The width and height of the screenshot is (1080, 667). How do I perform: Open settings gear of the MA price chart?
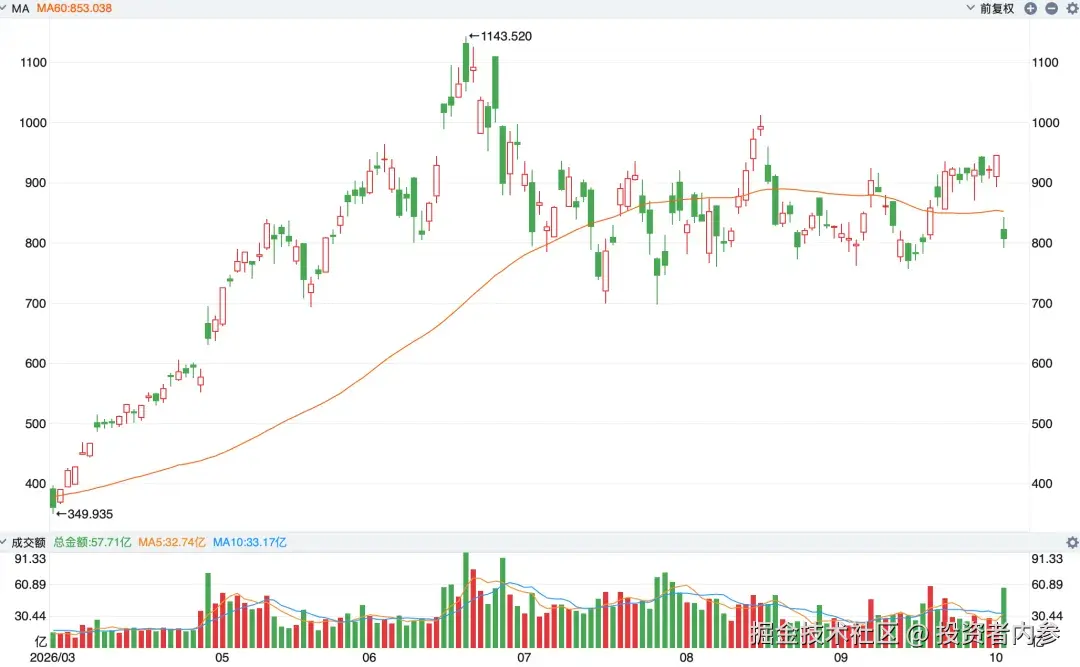(x=1072, y=8)
